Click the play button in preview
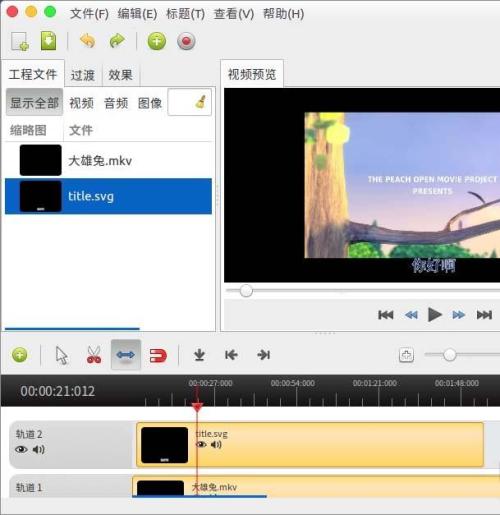The height and width of the screenshot is (515, 500). click(435, 314)
